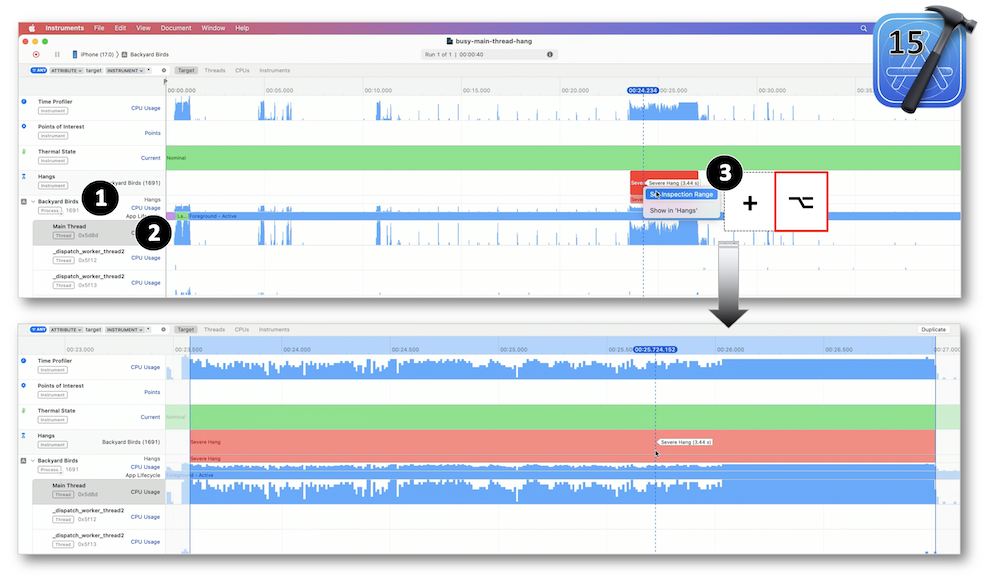The height and width of the screenshot is (577, 1000).
Task: Click the filter gear icon in the lower window
Action: pyautogui.click(x=163, y=330)
